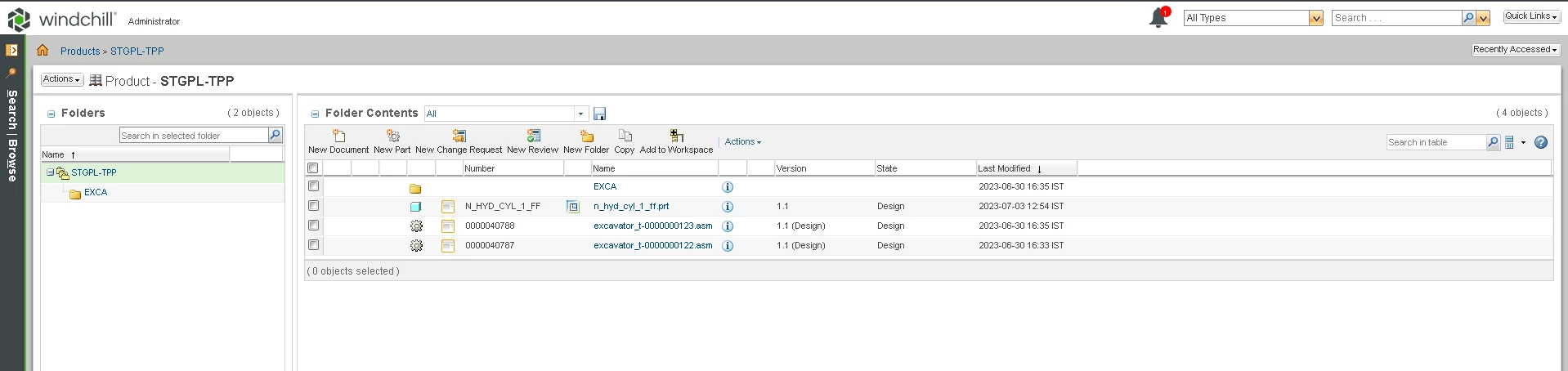This screenshot has height=371, width=1568.
Task: Click the gear icon in 0000040787 row
Action: point(416,246)
